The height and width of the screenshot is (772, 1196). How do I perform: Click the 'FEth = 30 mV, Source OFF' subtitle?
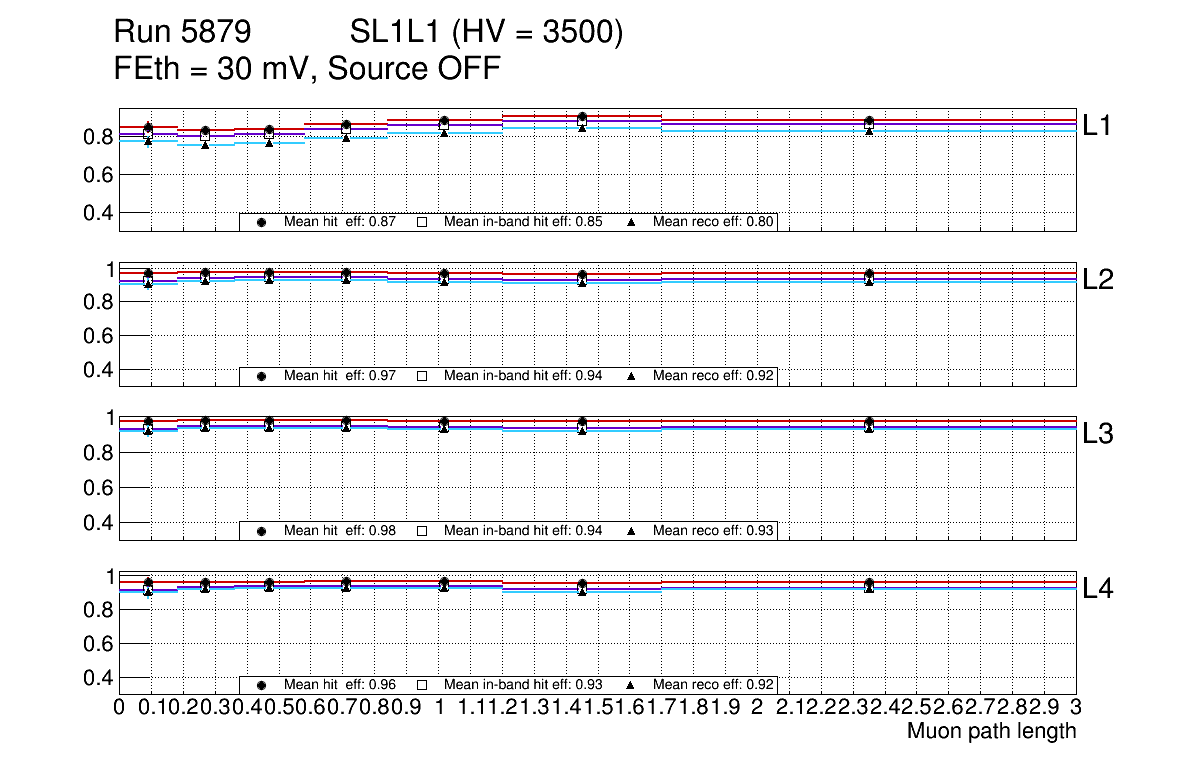pyautogui.click(x=307, y=69)
